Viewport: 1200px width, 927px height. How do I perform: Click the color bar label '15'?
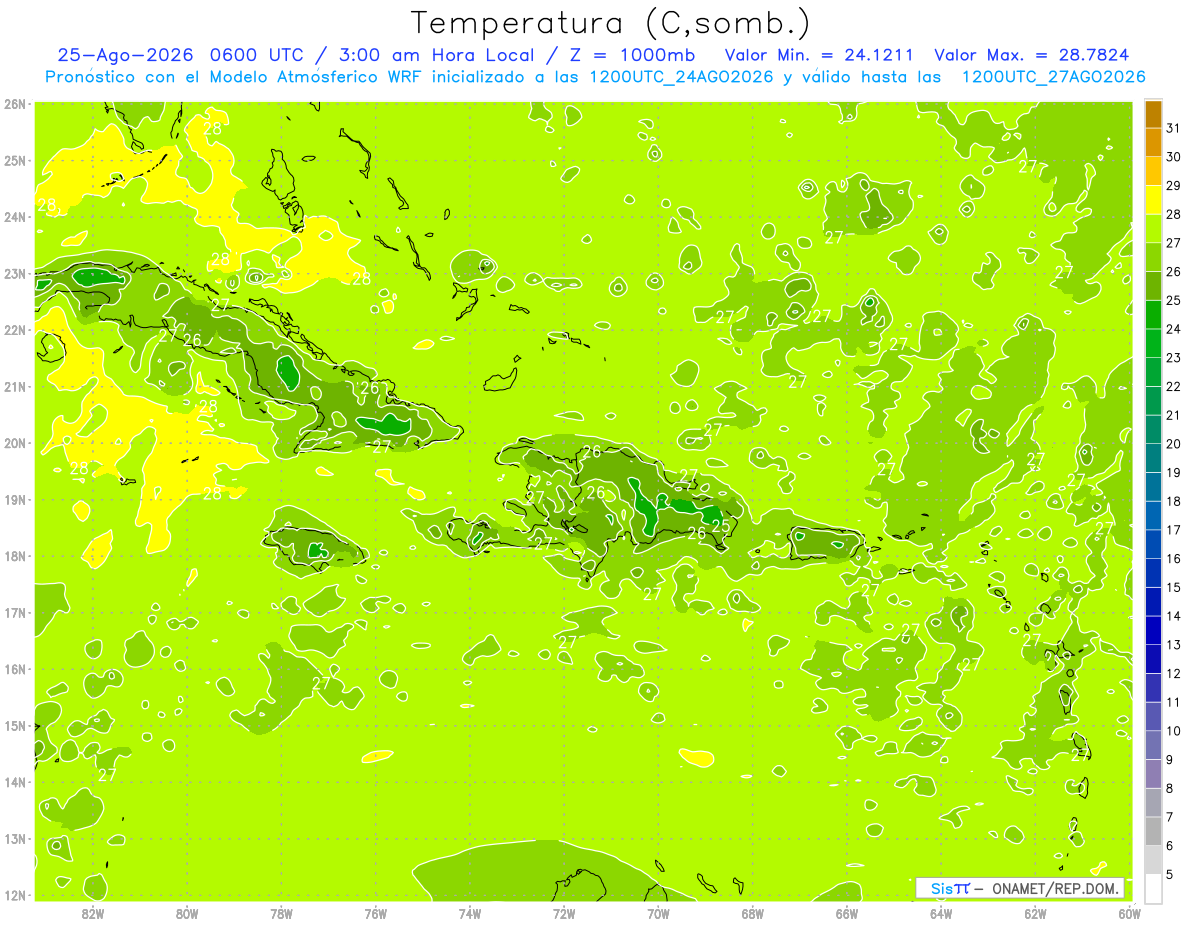[x=1174, y=587]
